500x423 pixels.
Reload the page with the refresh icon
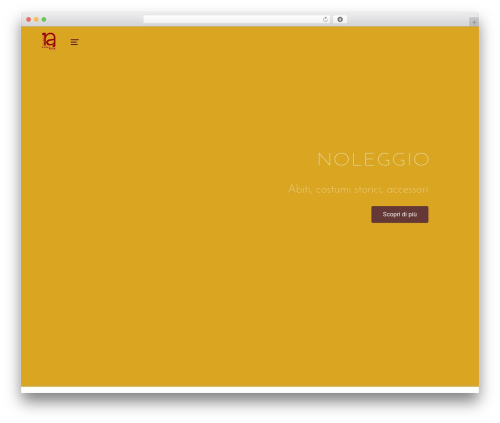click(x=325, y=19)
